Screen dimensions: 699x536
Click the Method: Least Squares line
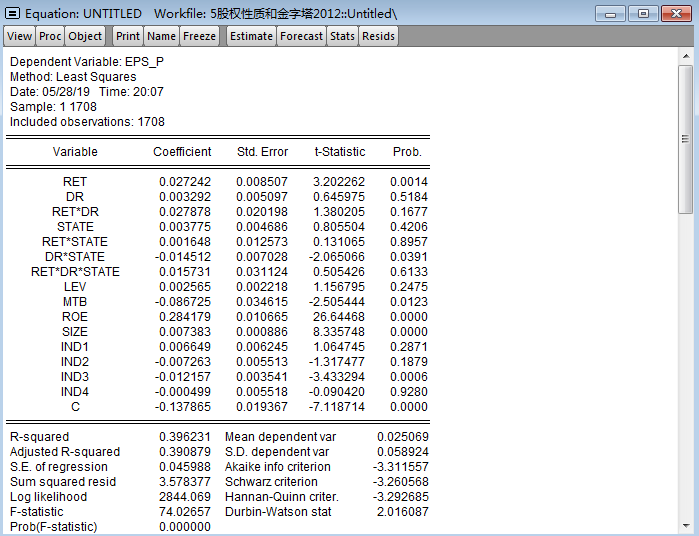click(x=73, y=77)
